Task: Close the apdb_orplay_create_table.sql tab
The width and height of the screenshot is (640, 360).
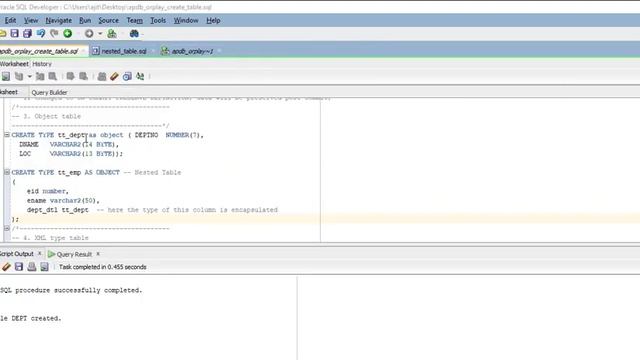Action: click(83, 51)
